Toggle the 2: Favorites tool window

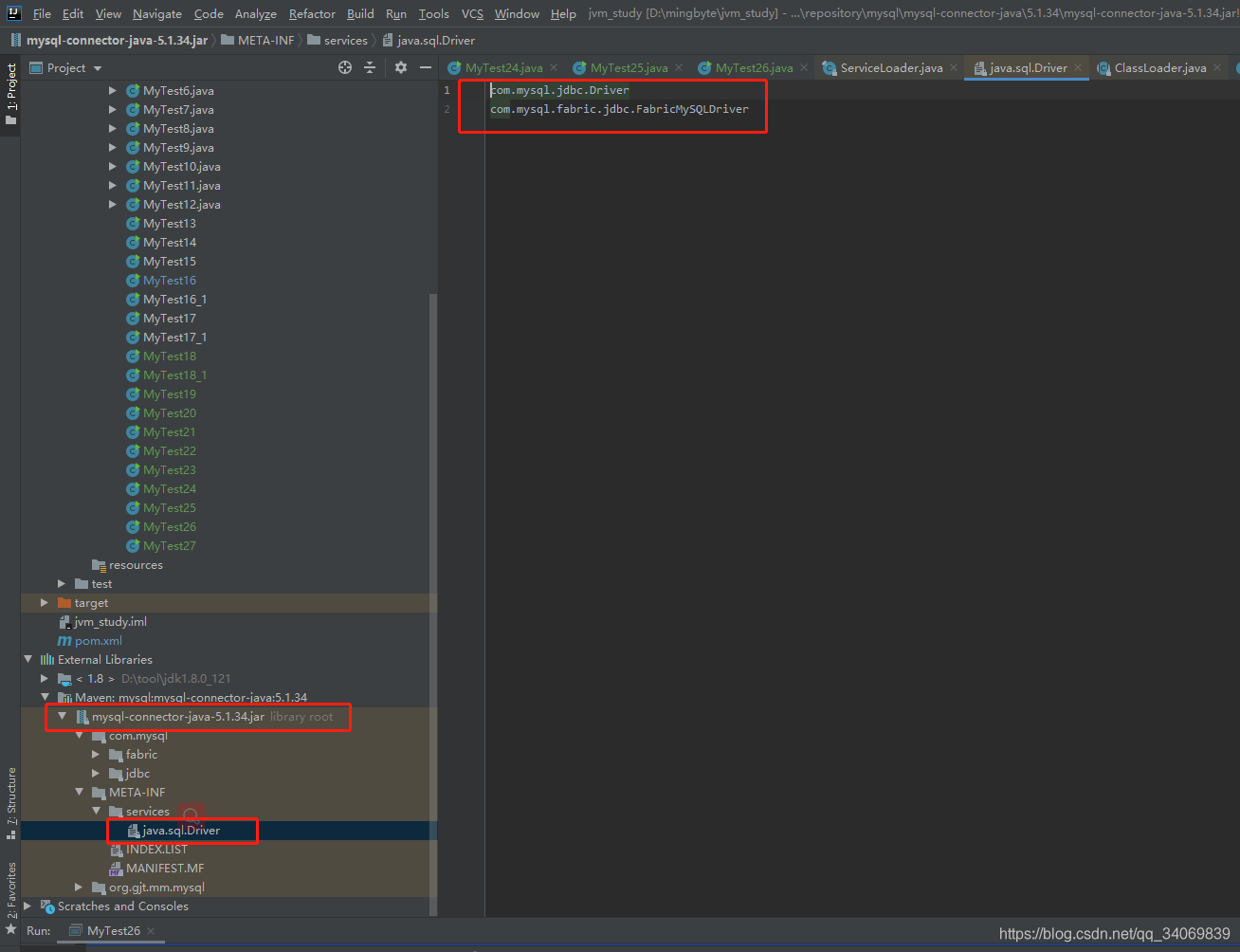pos(10,898)
